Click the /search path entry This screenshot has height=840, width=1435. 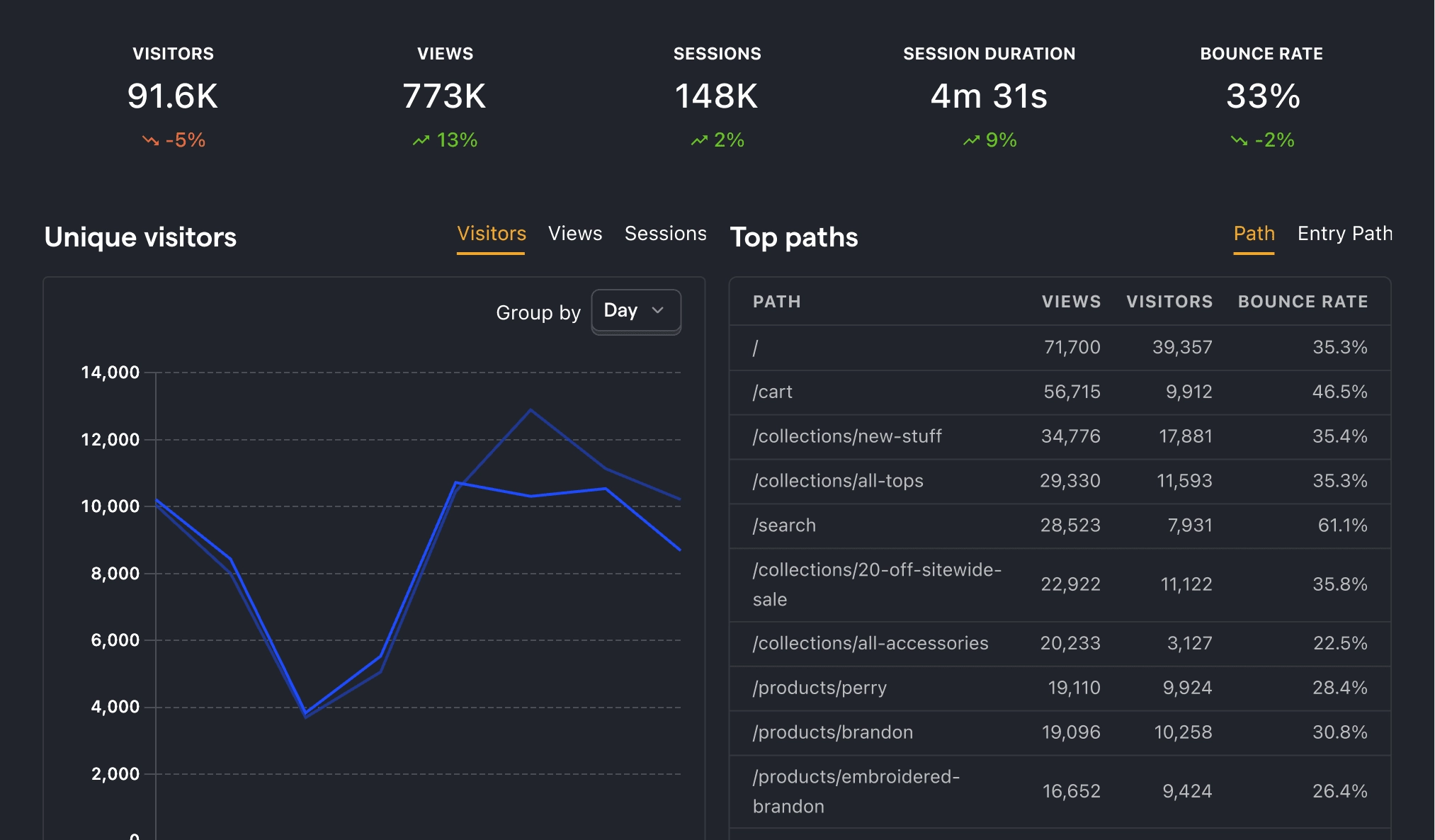pyautogui.click(x=783, y=526)
